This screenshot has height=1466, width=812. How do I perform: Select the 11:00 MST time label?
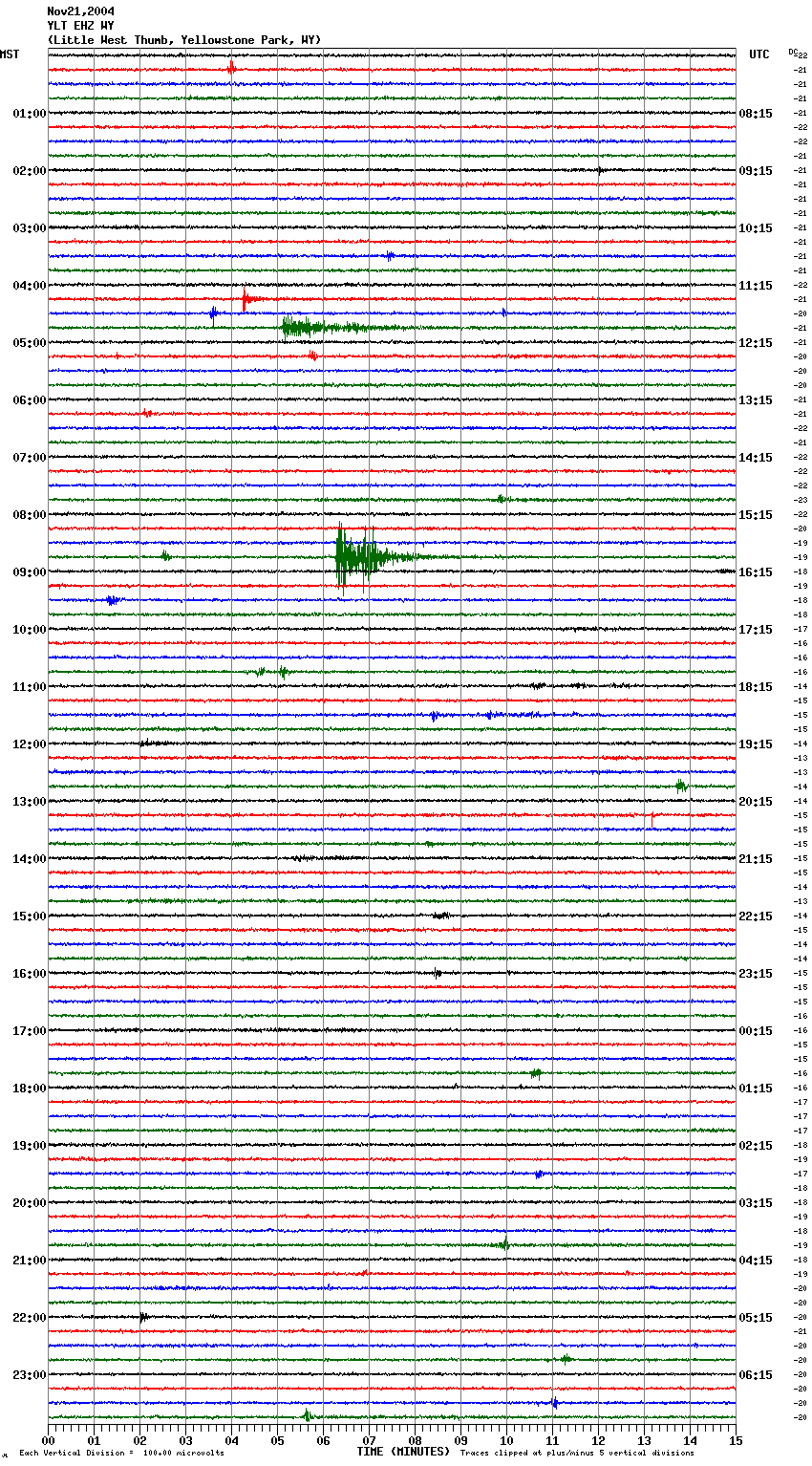(x=30, y=687)
